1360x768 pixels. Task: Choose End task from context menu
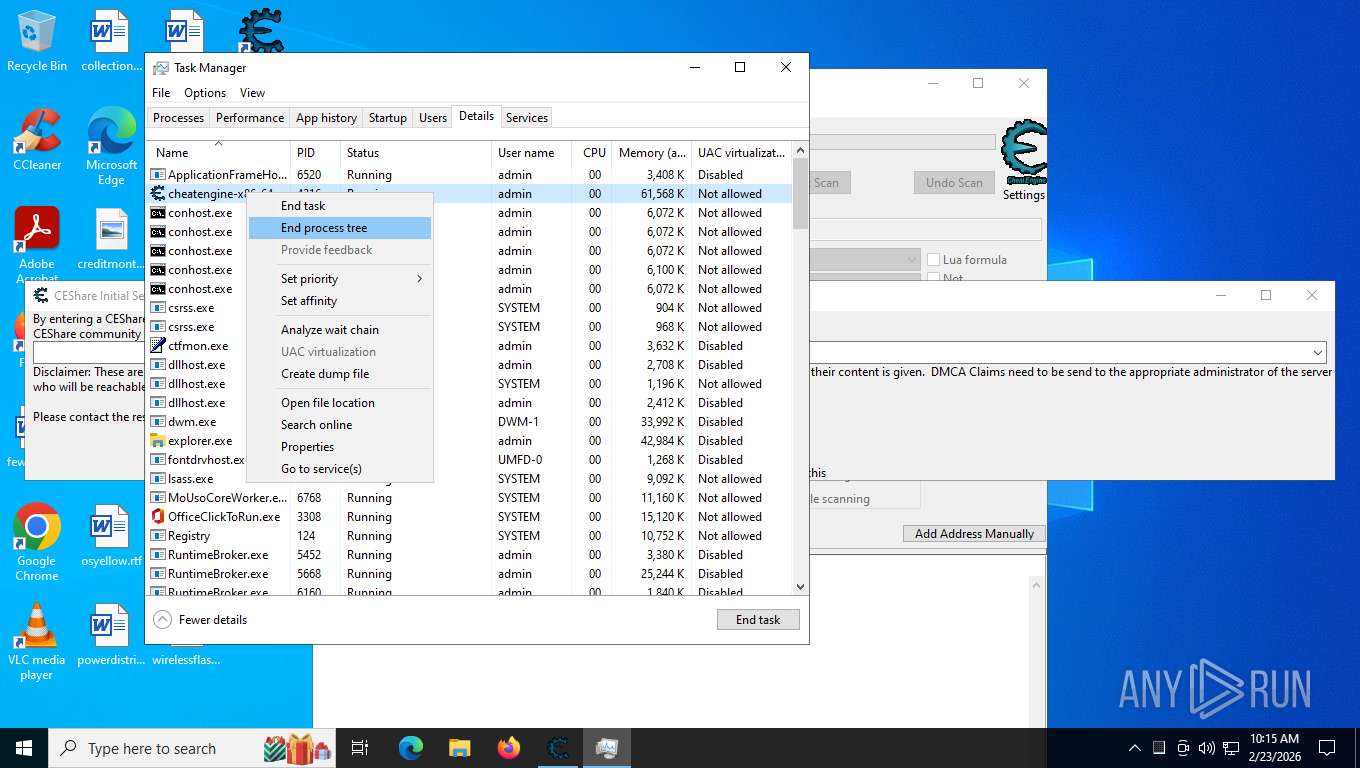point(340,206)
